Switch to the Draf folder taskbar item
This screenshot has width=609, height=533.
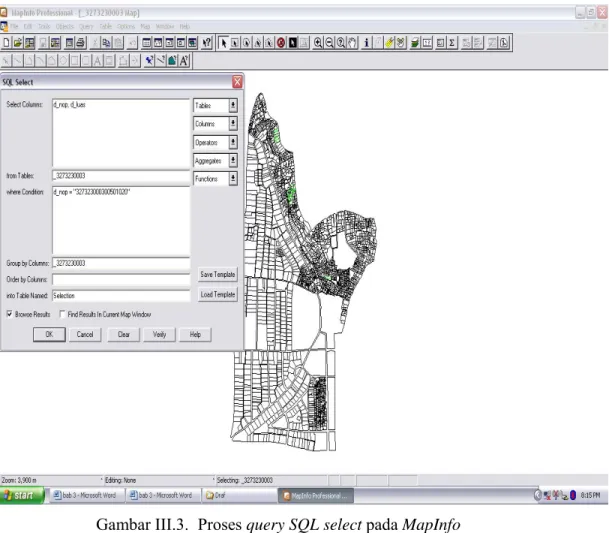(241, 495)
